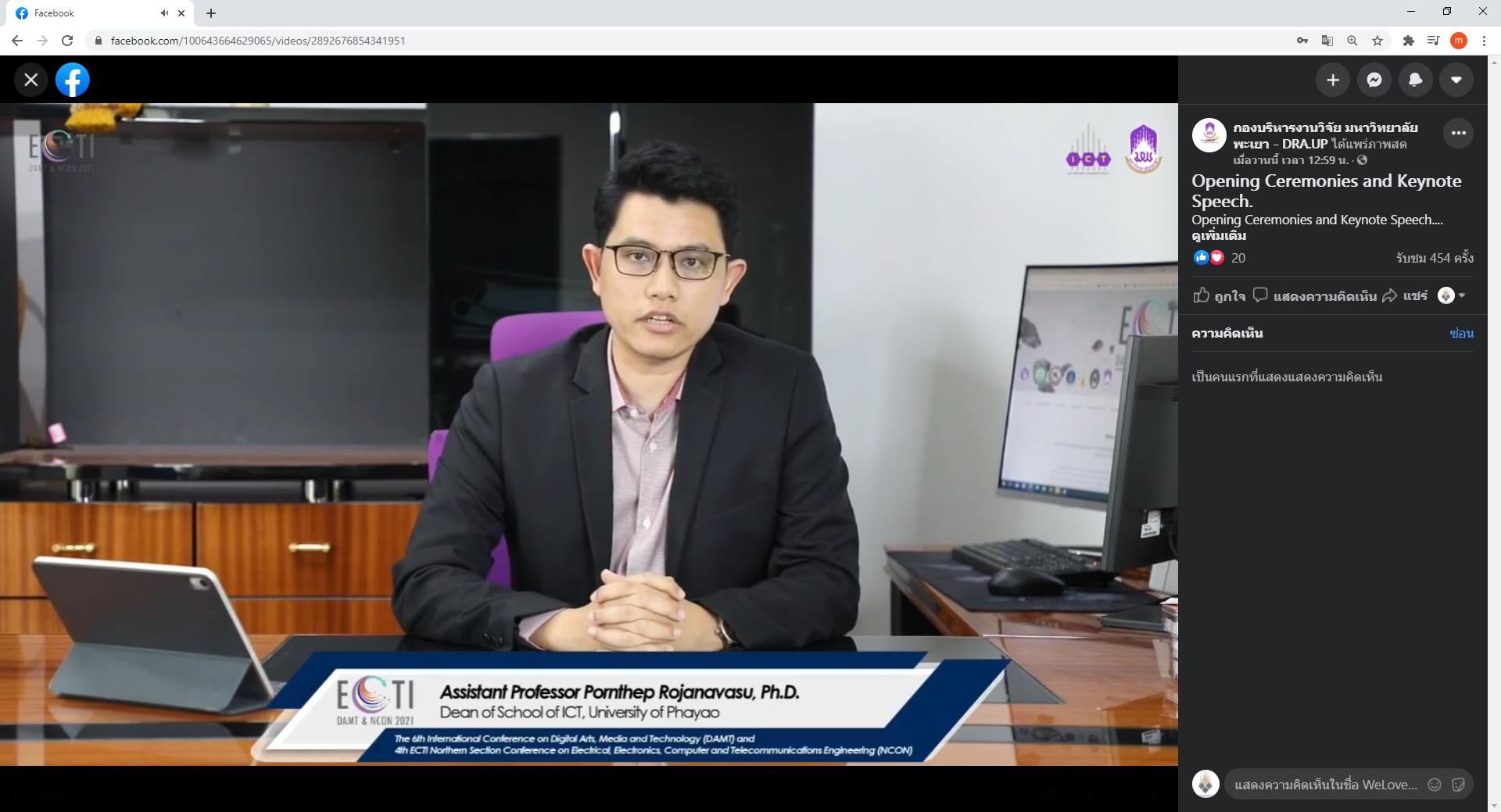Open the reactions count of 20
This screenshot has height=812, width=1501.
click(1238, 258)
